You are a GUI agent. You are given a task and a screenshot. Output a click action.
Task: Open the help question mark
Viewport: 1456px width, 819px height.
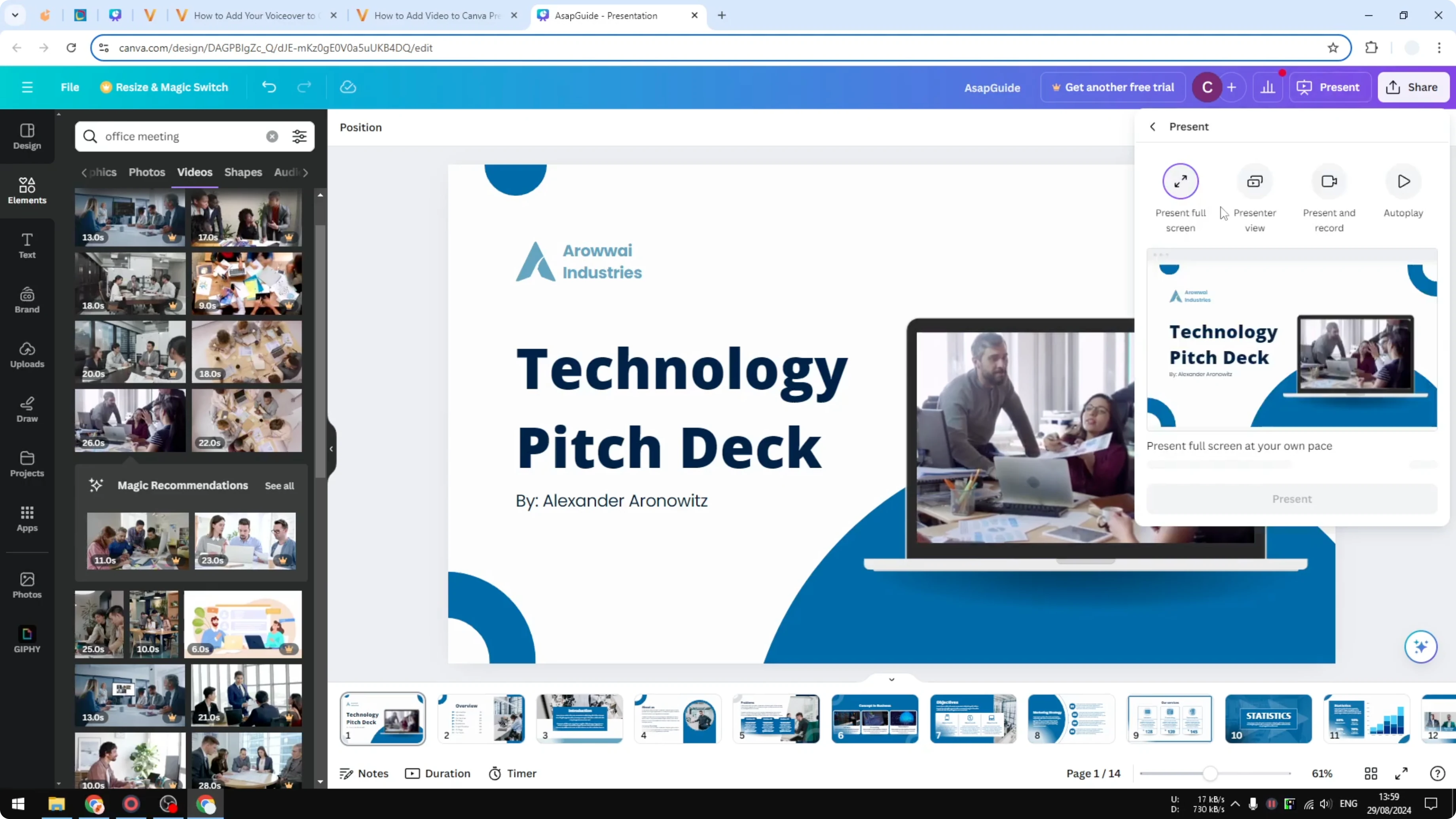(x=1437, y=773)
